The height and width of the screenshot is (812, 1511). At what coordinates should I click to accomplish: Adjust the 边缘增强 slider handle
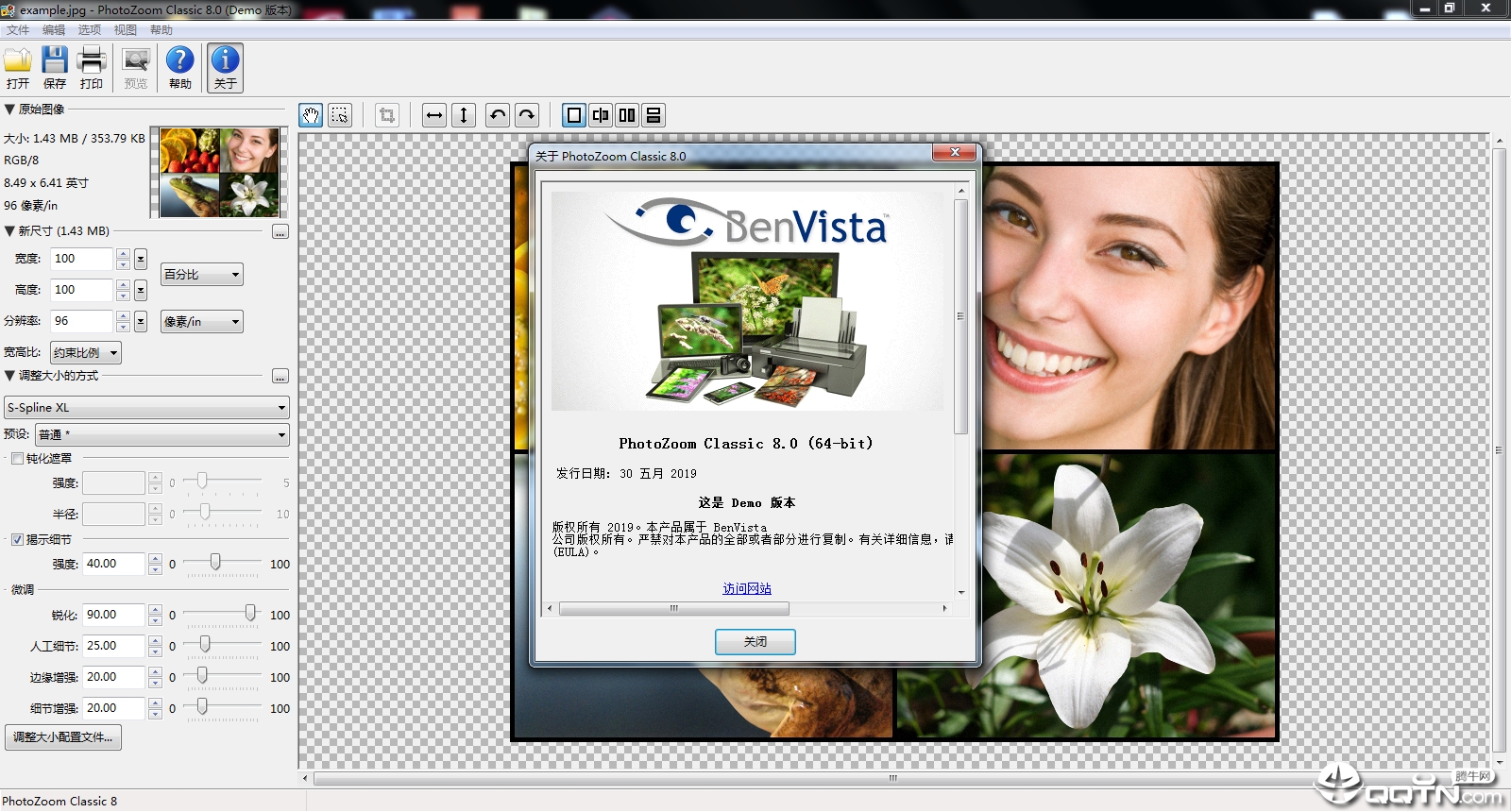201,676
